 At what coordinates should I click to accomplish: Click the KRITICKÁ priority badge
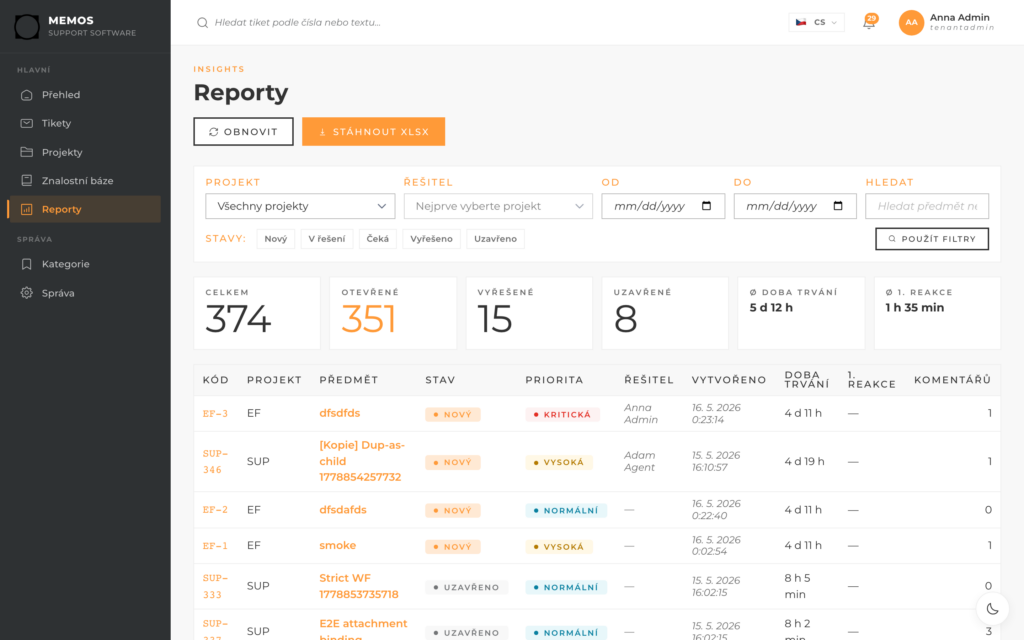click(x=562, y=415)
